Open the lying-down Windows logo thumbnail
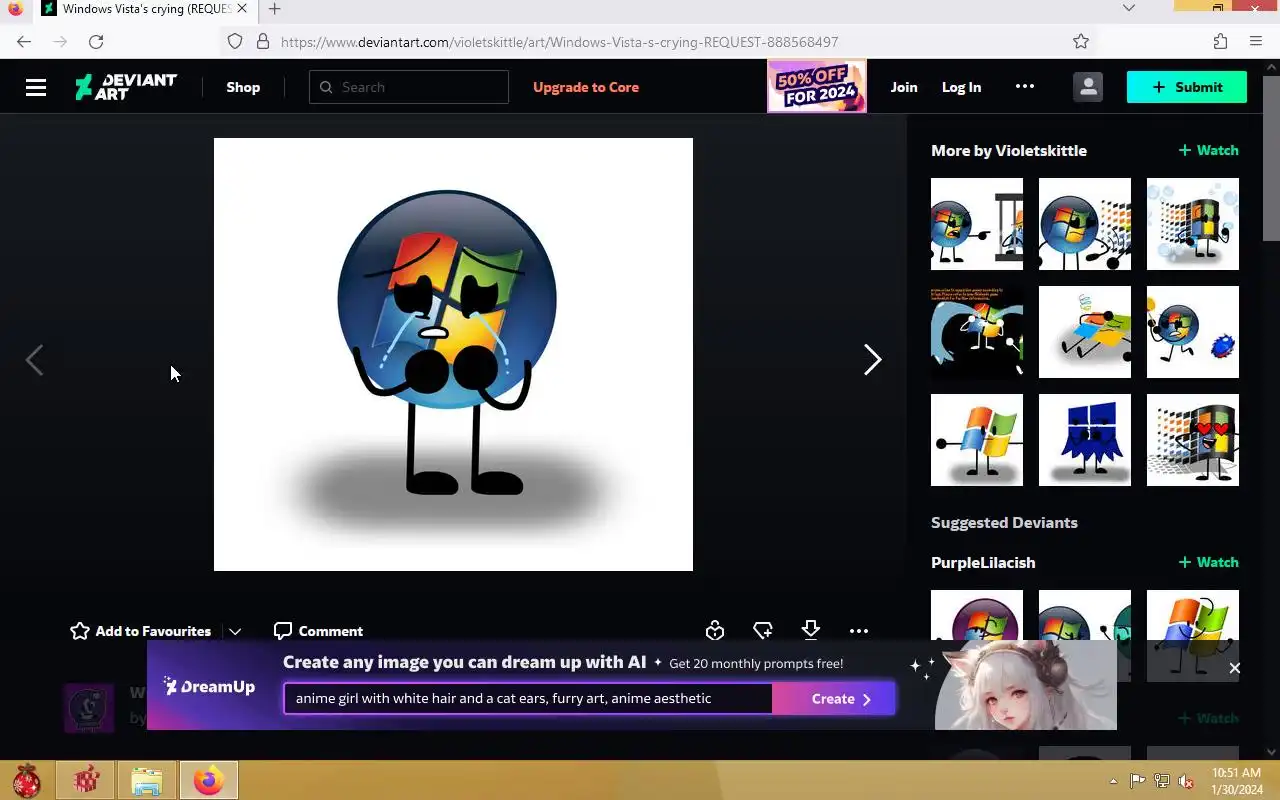The image size is (1280, 800). 1085,332
